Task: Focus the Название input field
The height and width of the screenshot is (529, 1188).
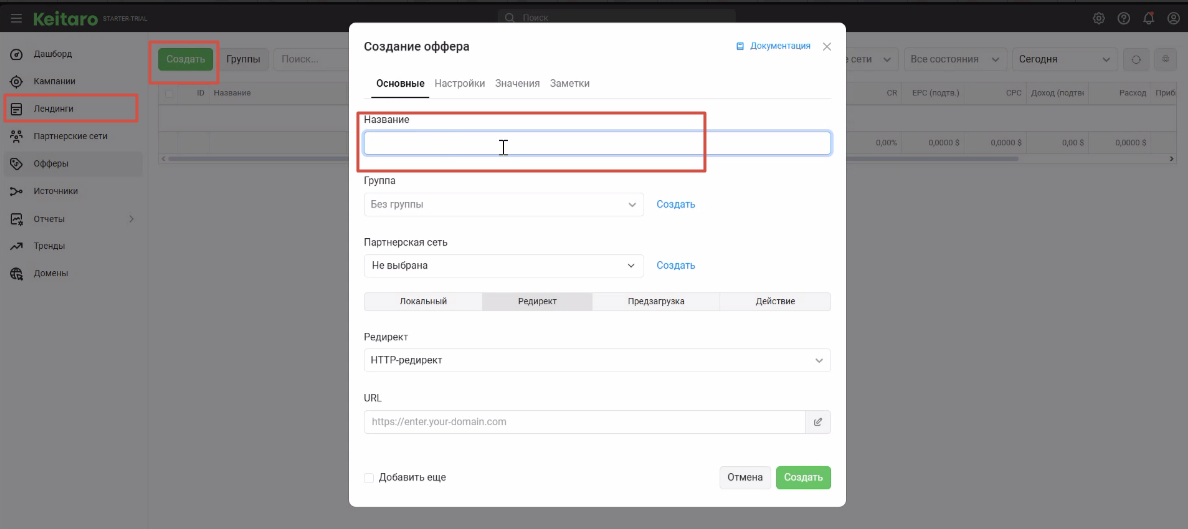Action: pos(597,144)
